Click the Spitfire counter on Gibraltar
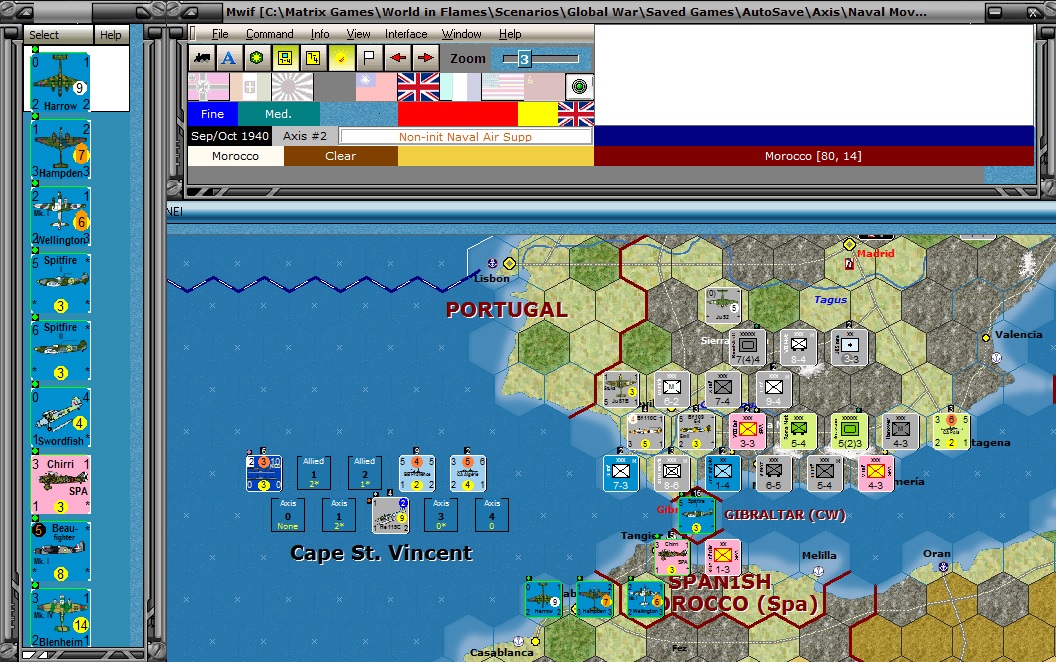Screen dimensions: 1056x662 pos(696,515)
